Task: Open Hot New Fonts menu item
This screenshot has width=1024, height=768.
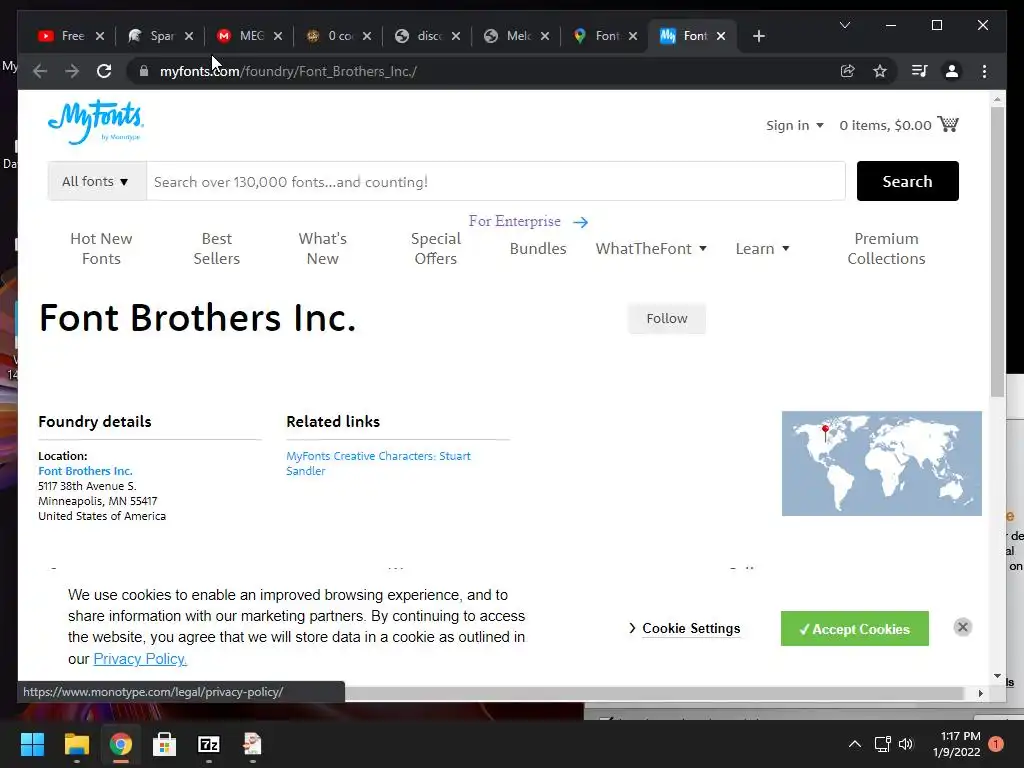Action: point(101,249)
